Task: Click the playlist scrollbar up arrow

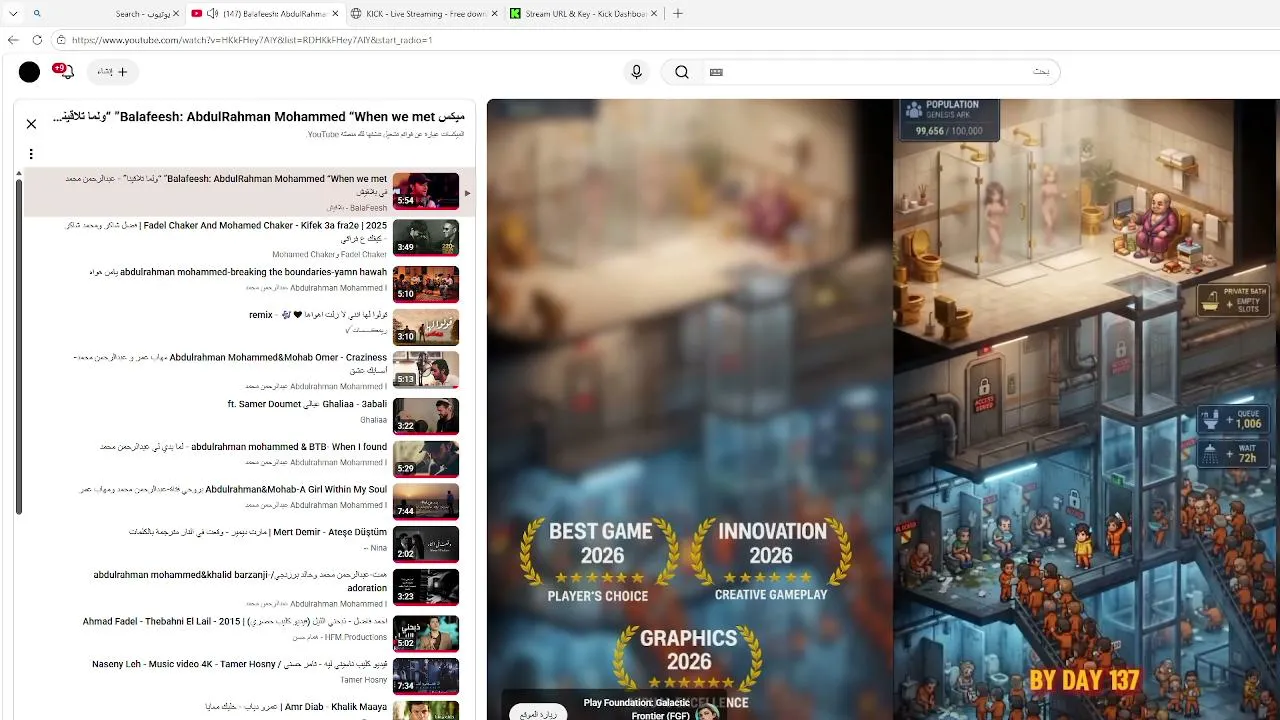Action: coord(18,174)
